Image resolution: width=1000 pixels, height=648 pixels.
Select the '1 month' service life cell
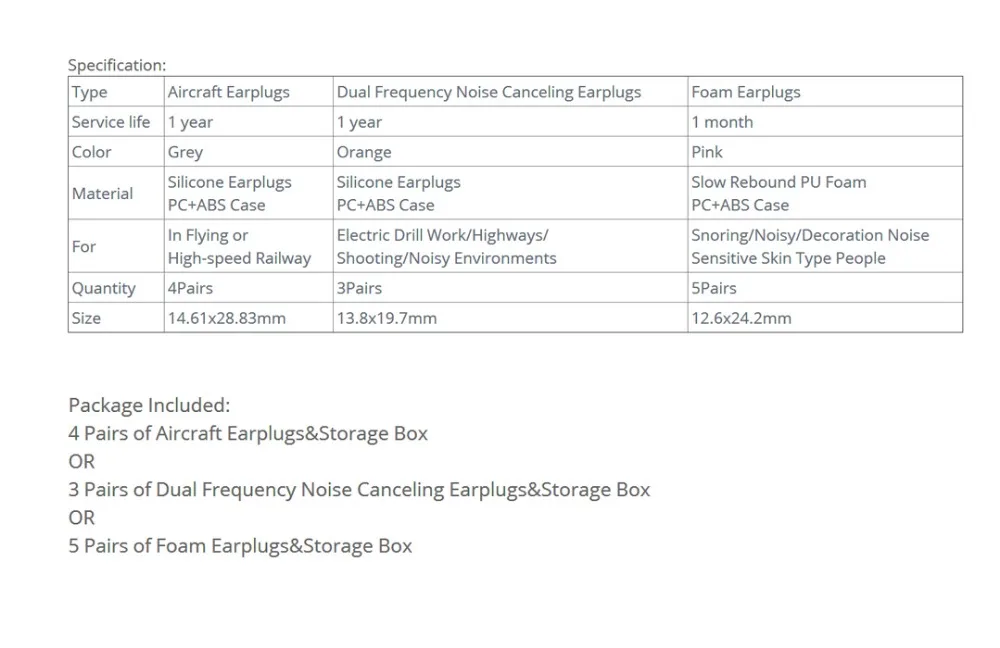coord(825,122)
